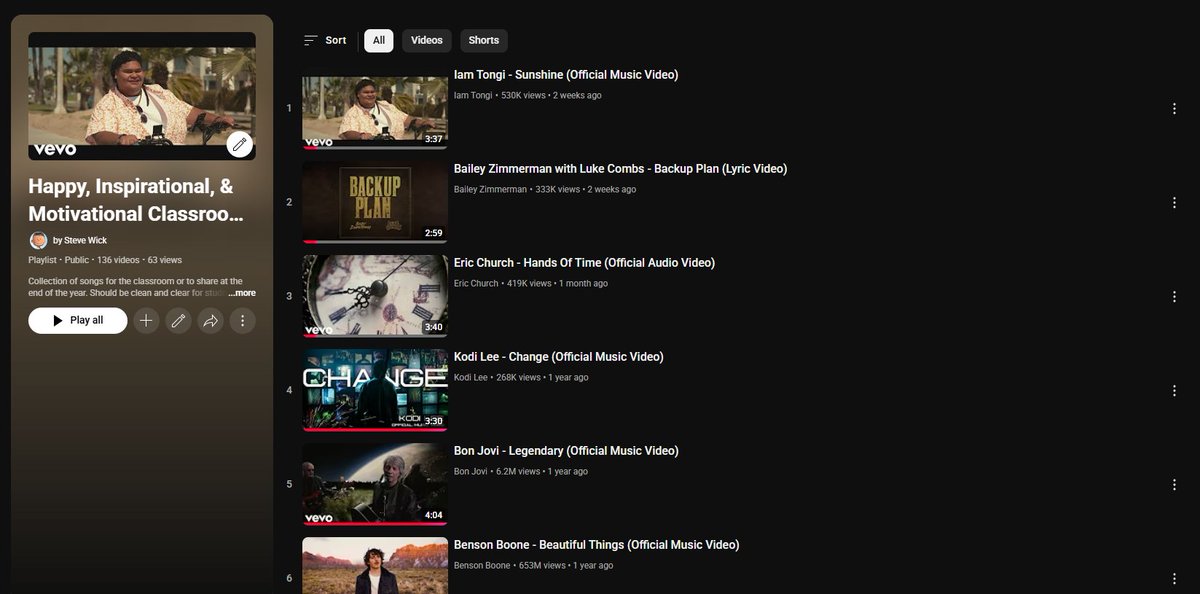Open action menu for Beautiful Things video

(1174, 579)
